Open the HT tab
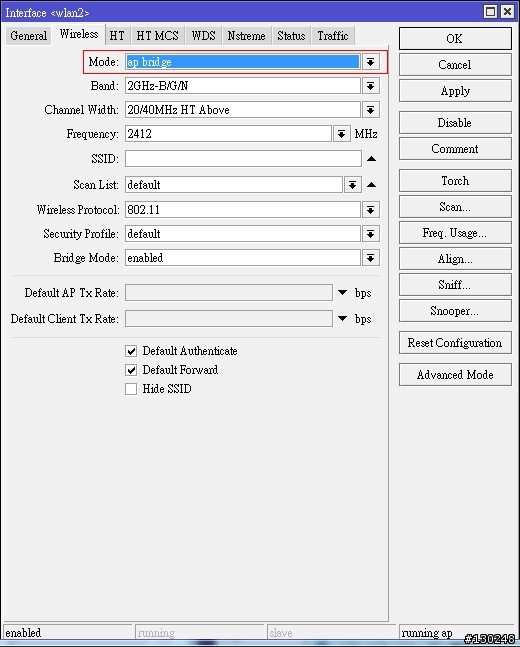Screen dimensions: 520x647 pyautogui.click(x=117, y=36)
